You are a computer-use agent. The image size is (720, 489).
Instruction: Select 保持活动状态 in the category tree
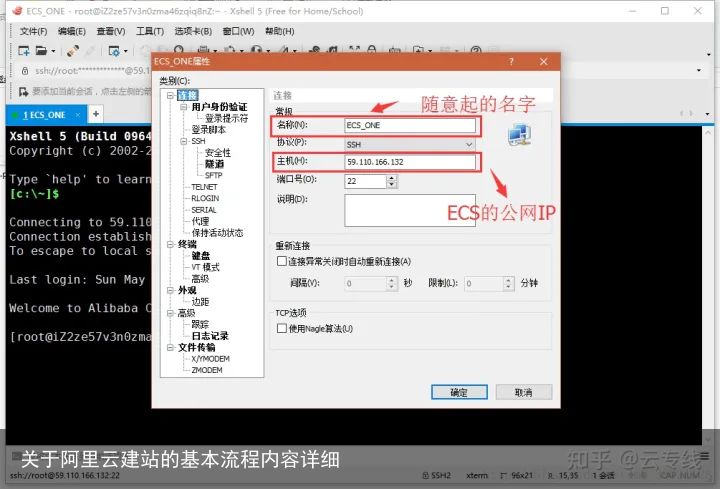pos(217,233)
